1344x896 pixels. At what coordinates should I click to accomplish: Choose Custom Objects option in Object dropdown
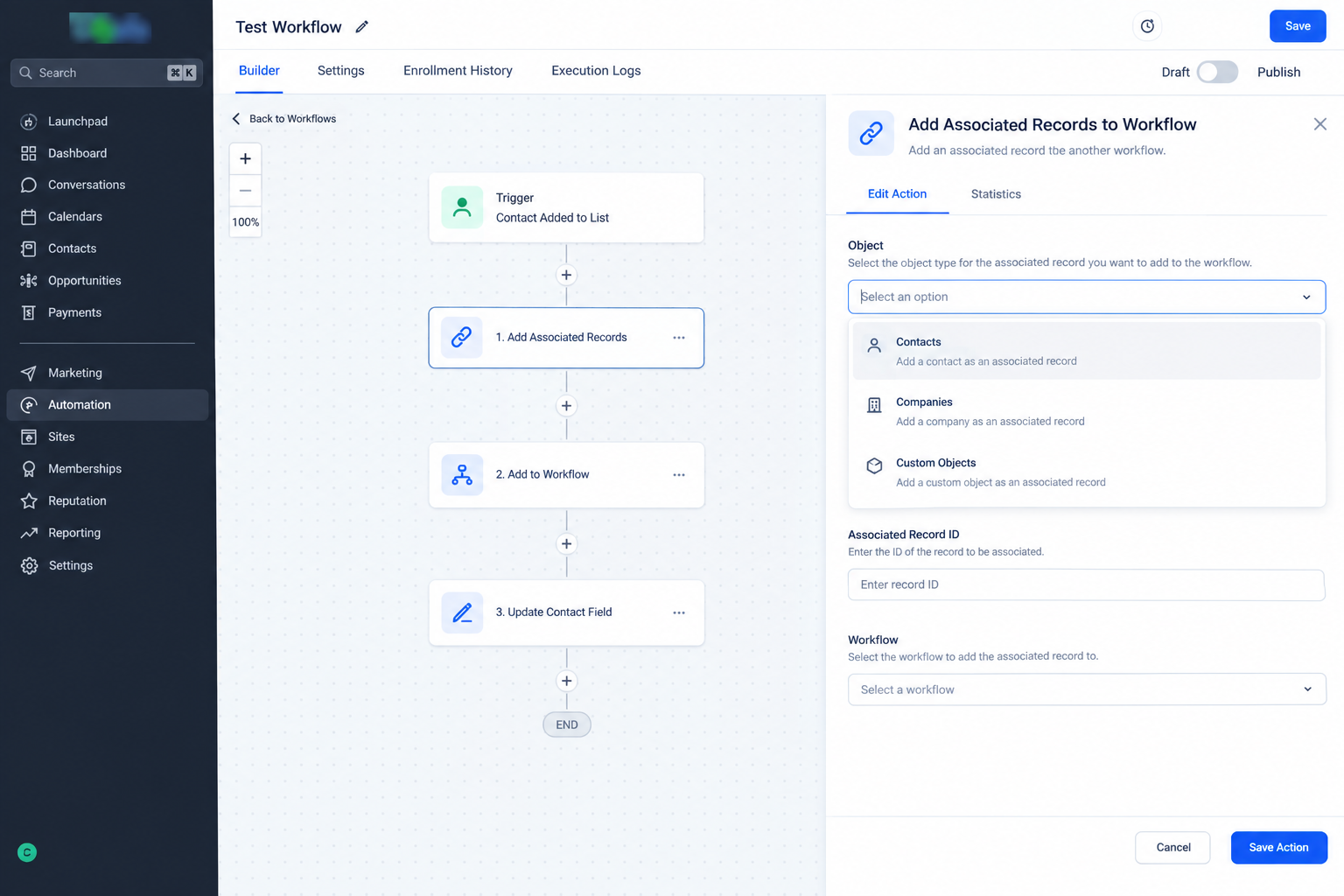coord(1087,472)
